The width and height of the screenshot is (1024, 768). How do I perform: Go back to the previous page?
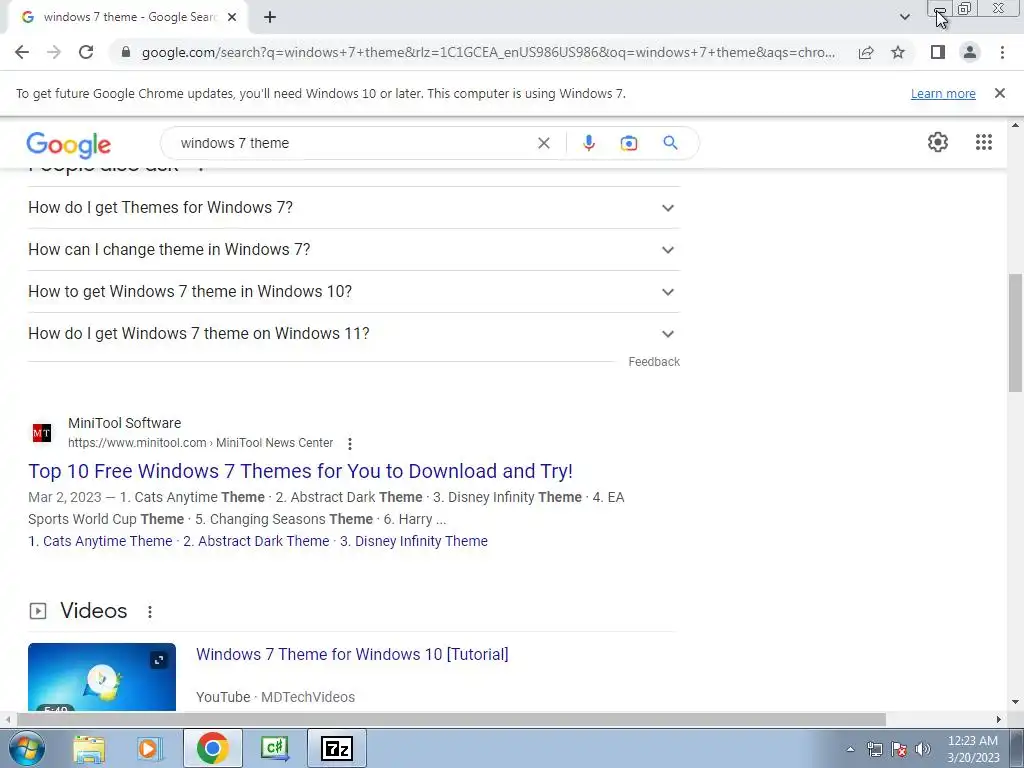(22, 52)
